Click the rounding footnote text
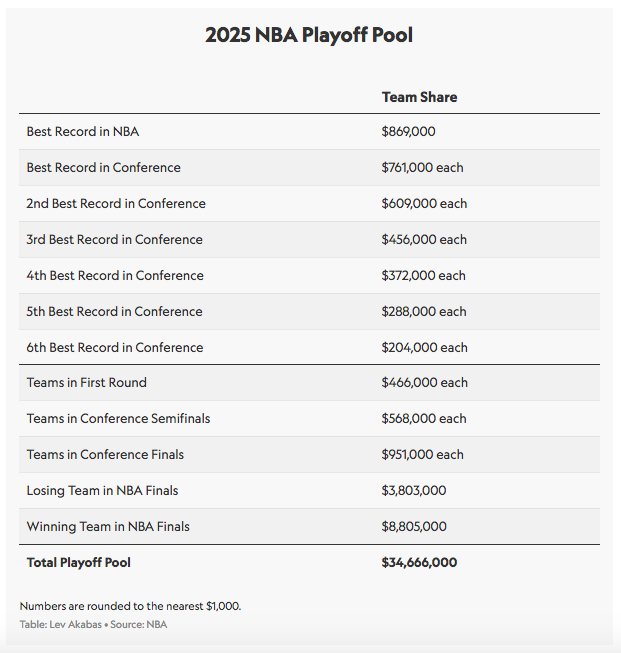The height and width of the screenshot is (653, 621). point(130,605)
